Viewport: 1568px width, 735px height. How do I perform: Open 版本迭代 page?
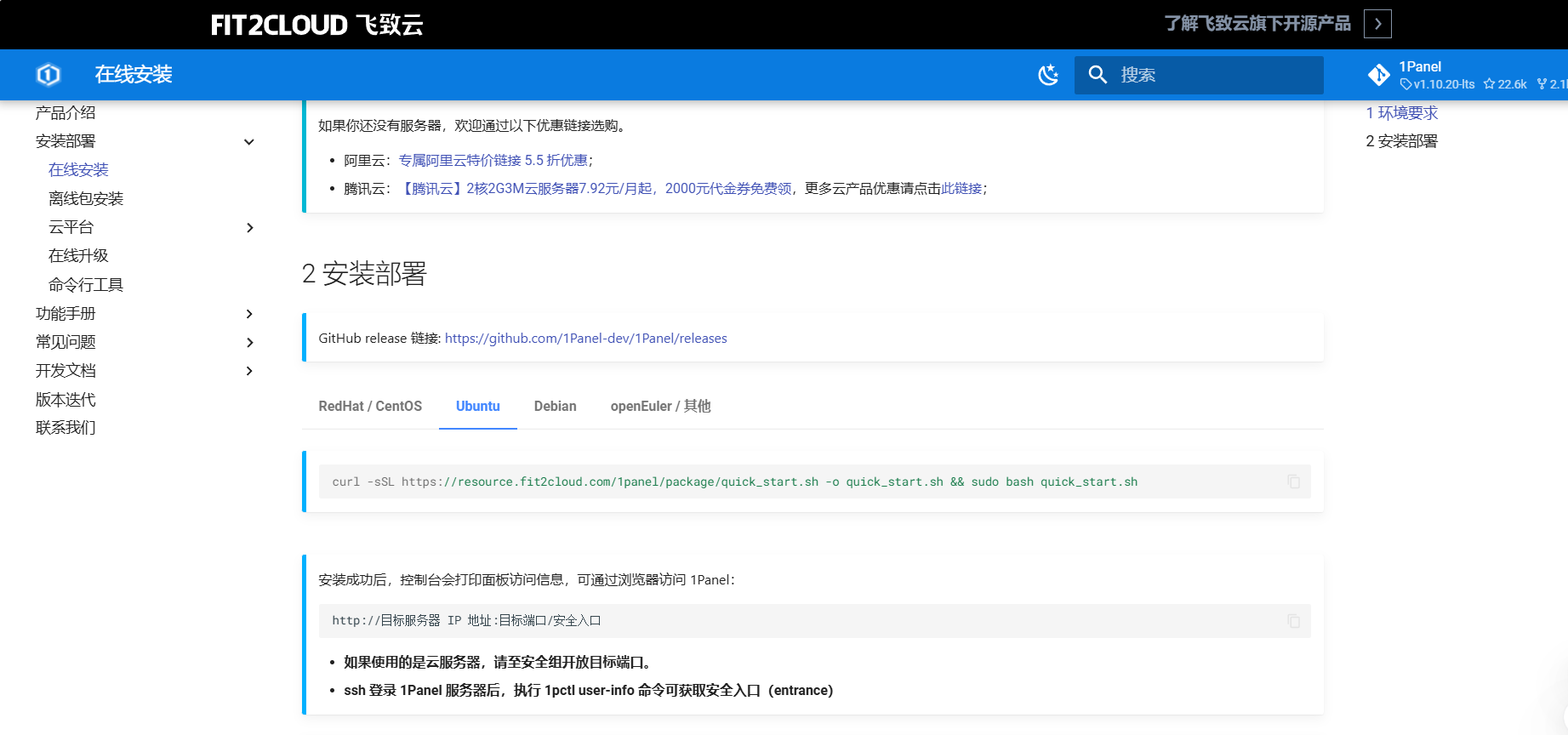66,400
